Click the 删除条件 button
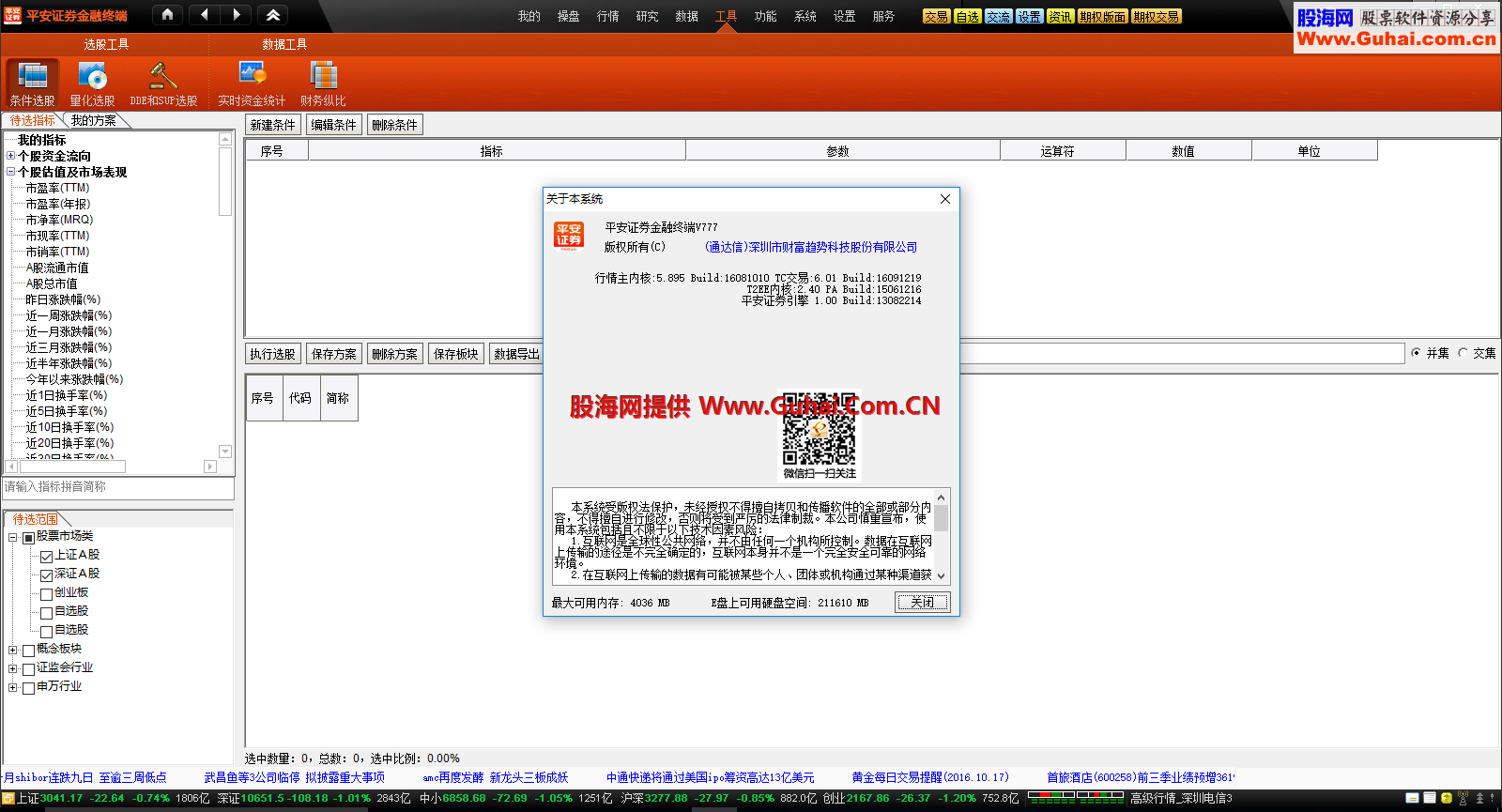 coord(395,125)
